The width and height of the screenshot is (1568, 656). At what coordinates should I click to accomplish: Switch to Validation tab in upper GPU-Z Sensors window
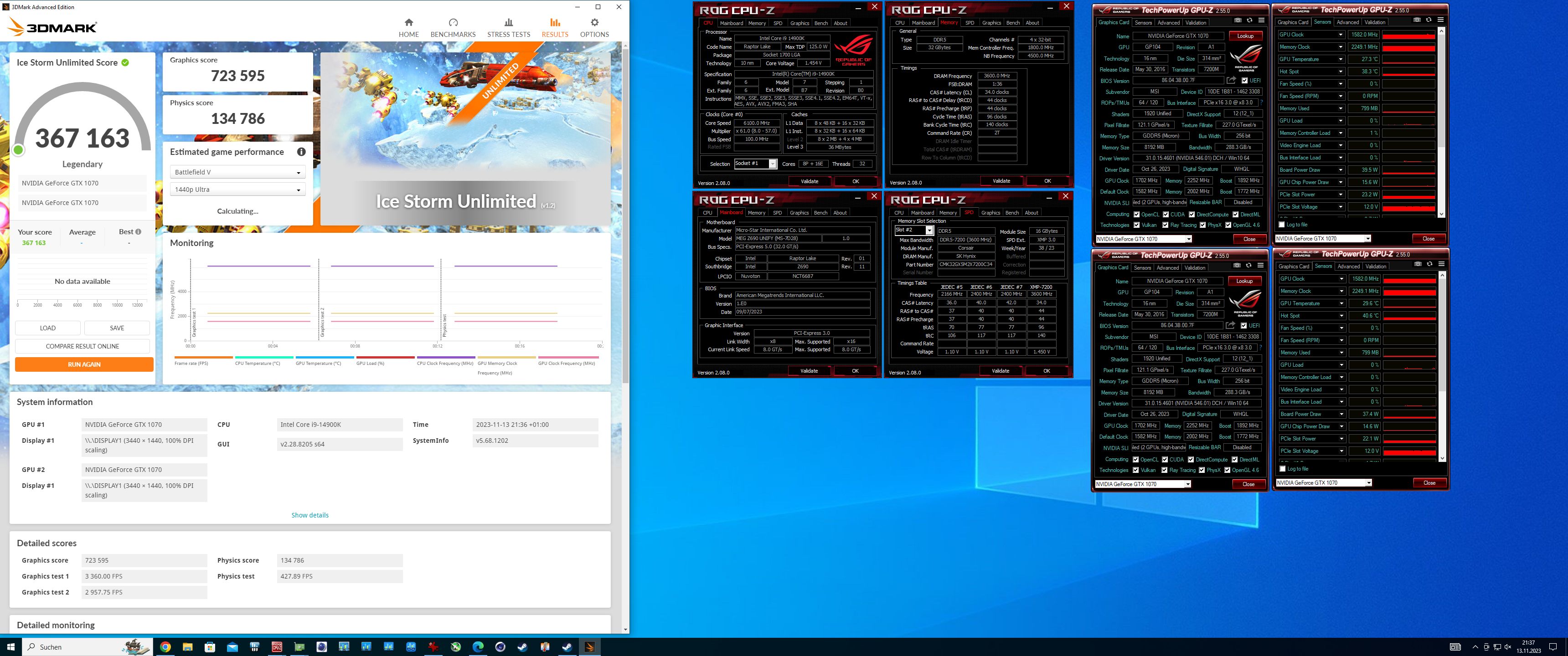tap(1375, 22)
